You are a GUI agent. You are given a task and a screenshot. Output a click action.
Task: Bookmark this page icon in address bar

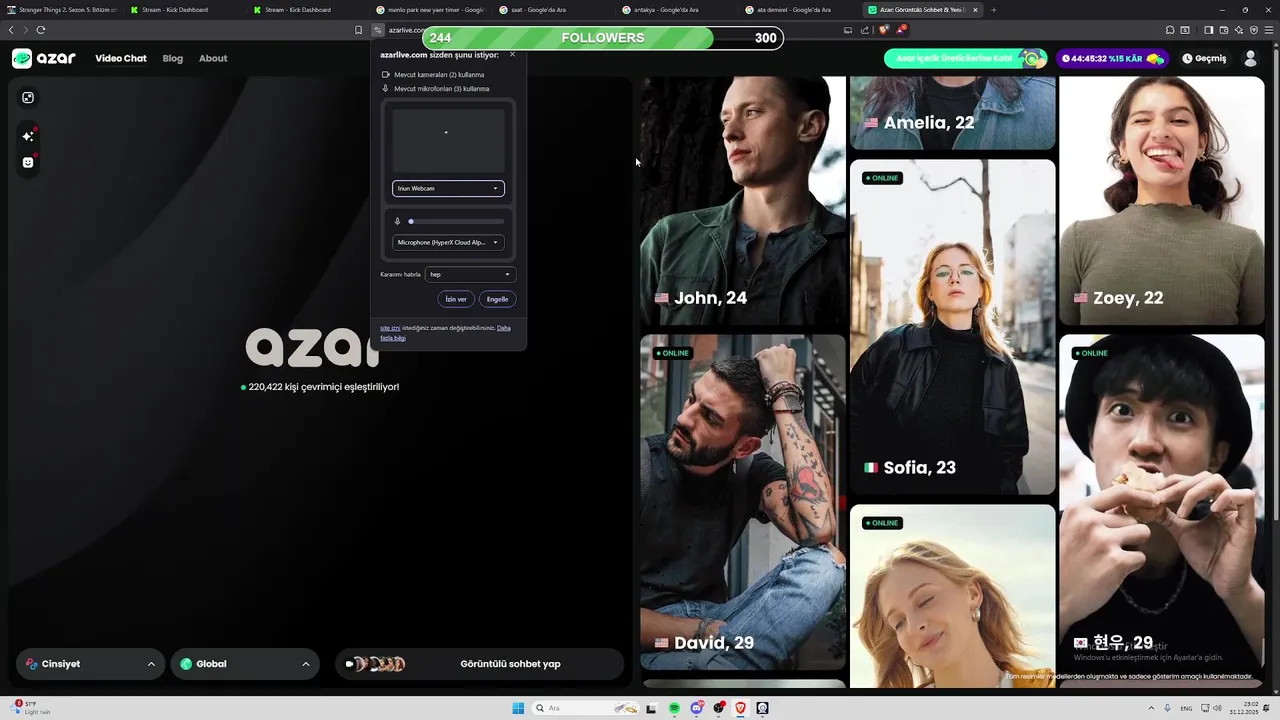pyautogui.click(x=359, y=30)
